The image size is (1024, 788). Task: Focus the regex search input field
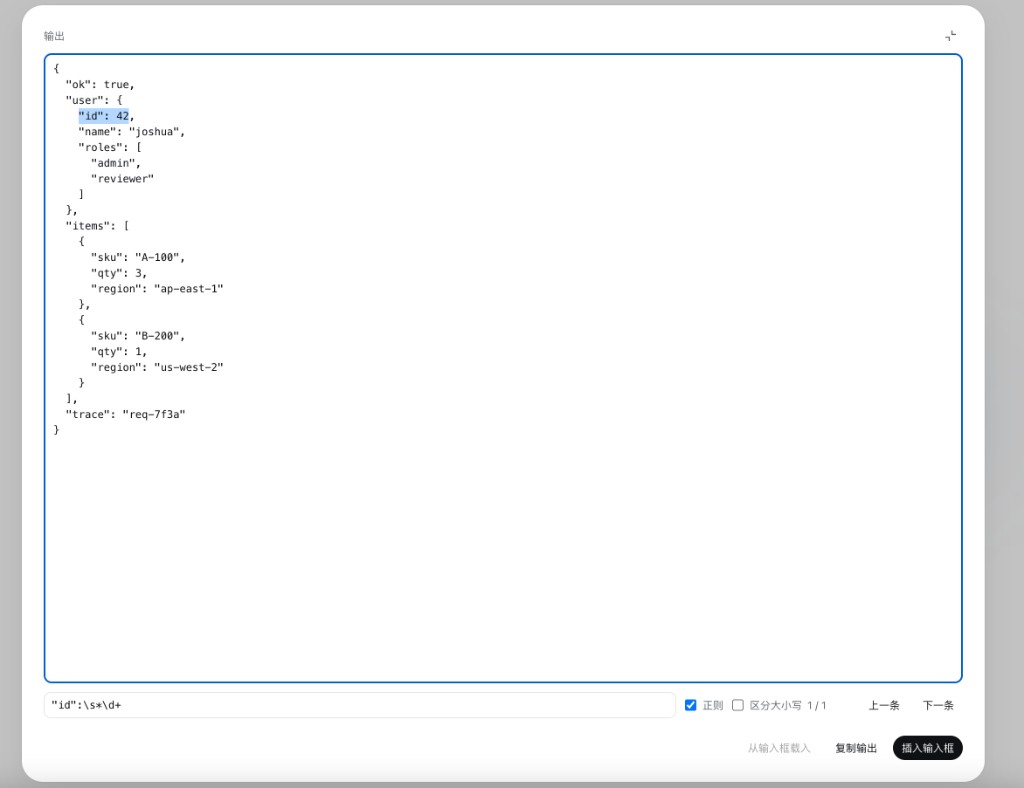(x=359, y=705)
